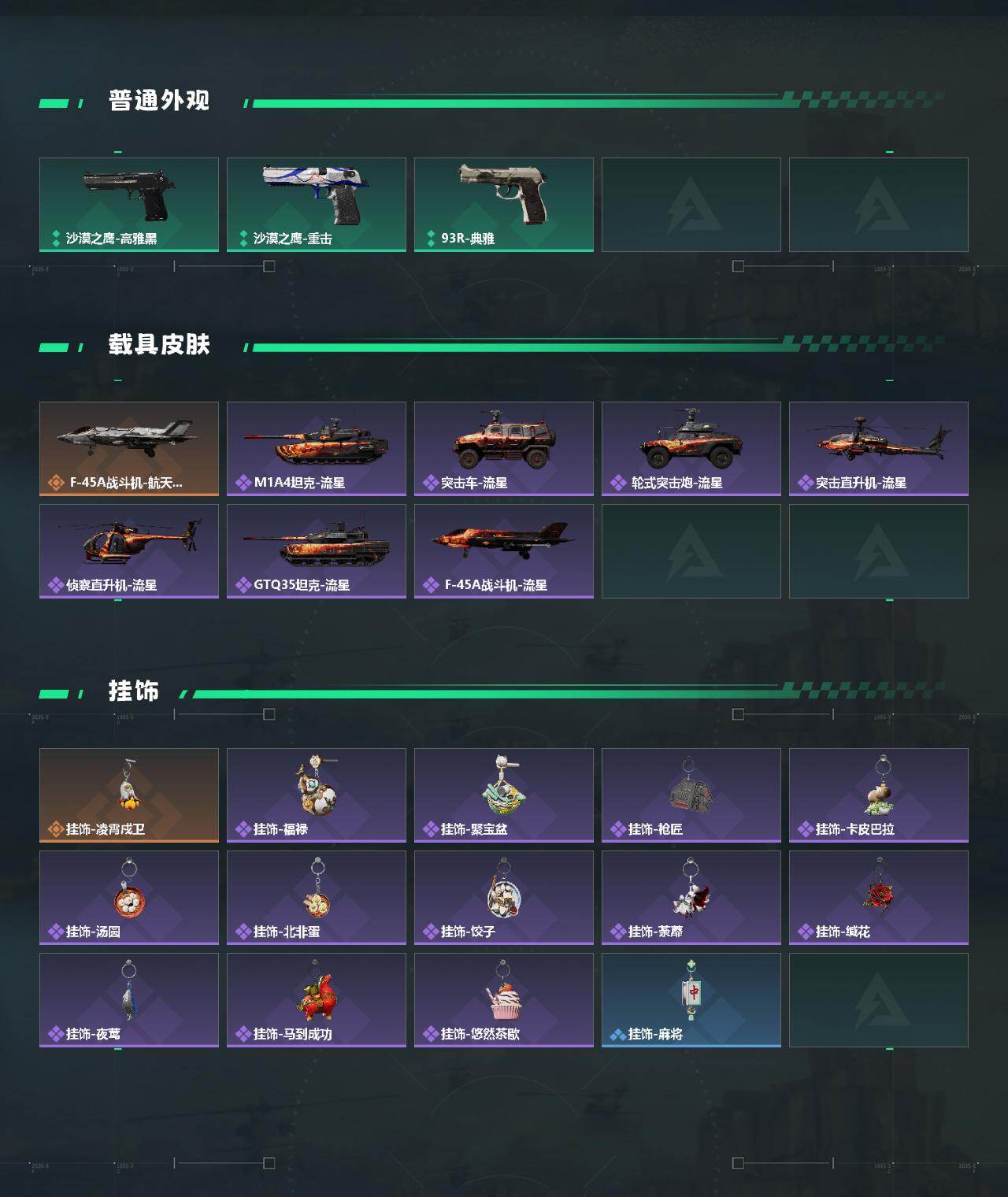The image size is (1008, 1197).
Task: Select the F-45A战斗机-流星 jet skin
Action: pyautogui.click(x=504, y=551)
